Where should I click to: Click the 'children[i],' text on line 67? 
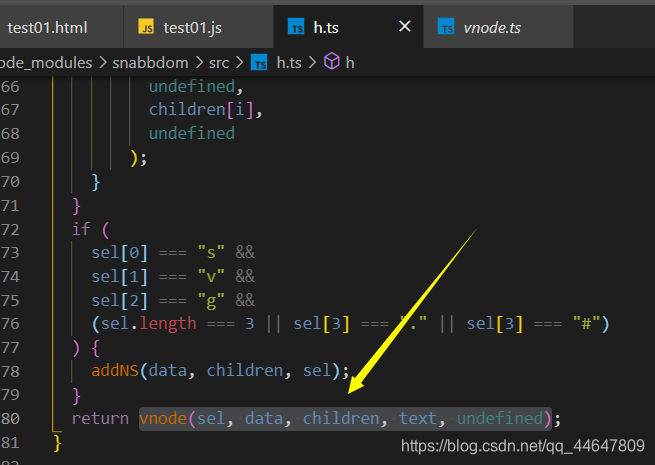206,110
